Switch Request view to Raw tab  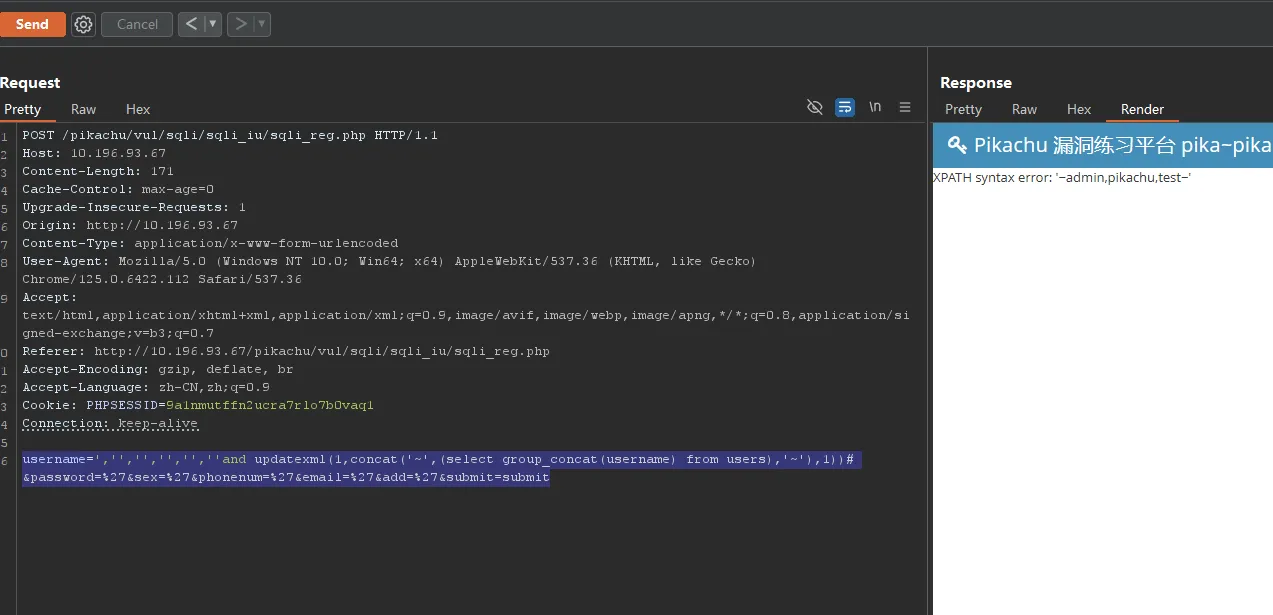[x=84, y=109]
